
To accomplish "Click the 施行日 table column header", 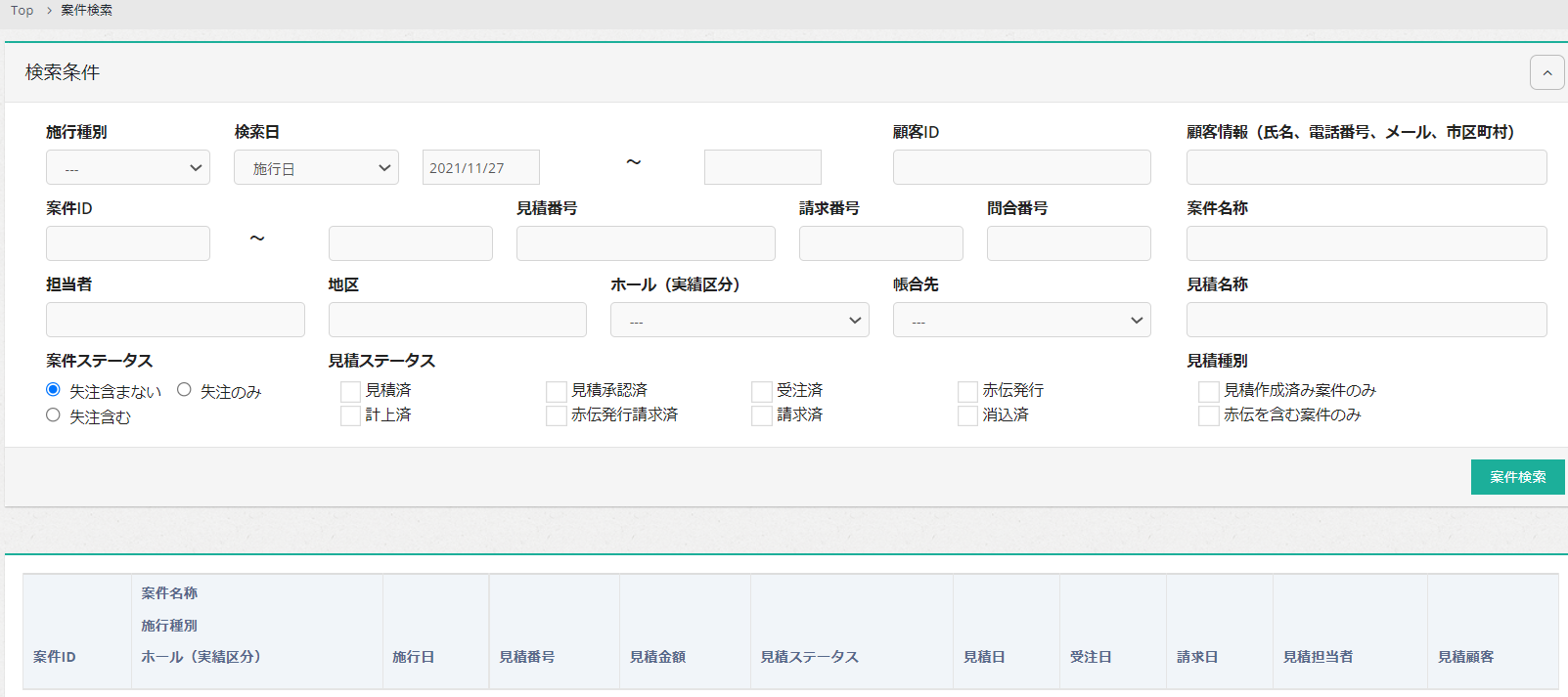I will (414, 657).
